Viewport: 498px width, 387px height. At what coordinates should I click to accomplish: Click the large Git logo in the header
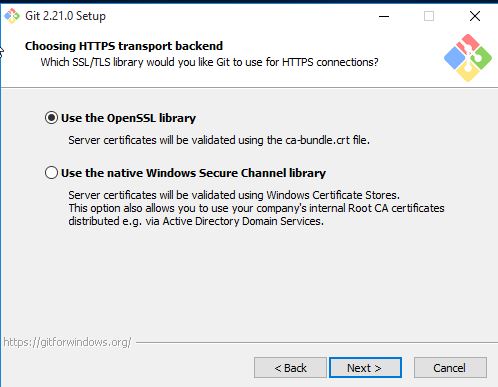468,58
